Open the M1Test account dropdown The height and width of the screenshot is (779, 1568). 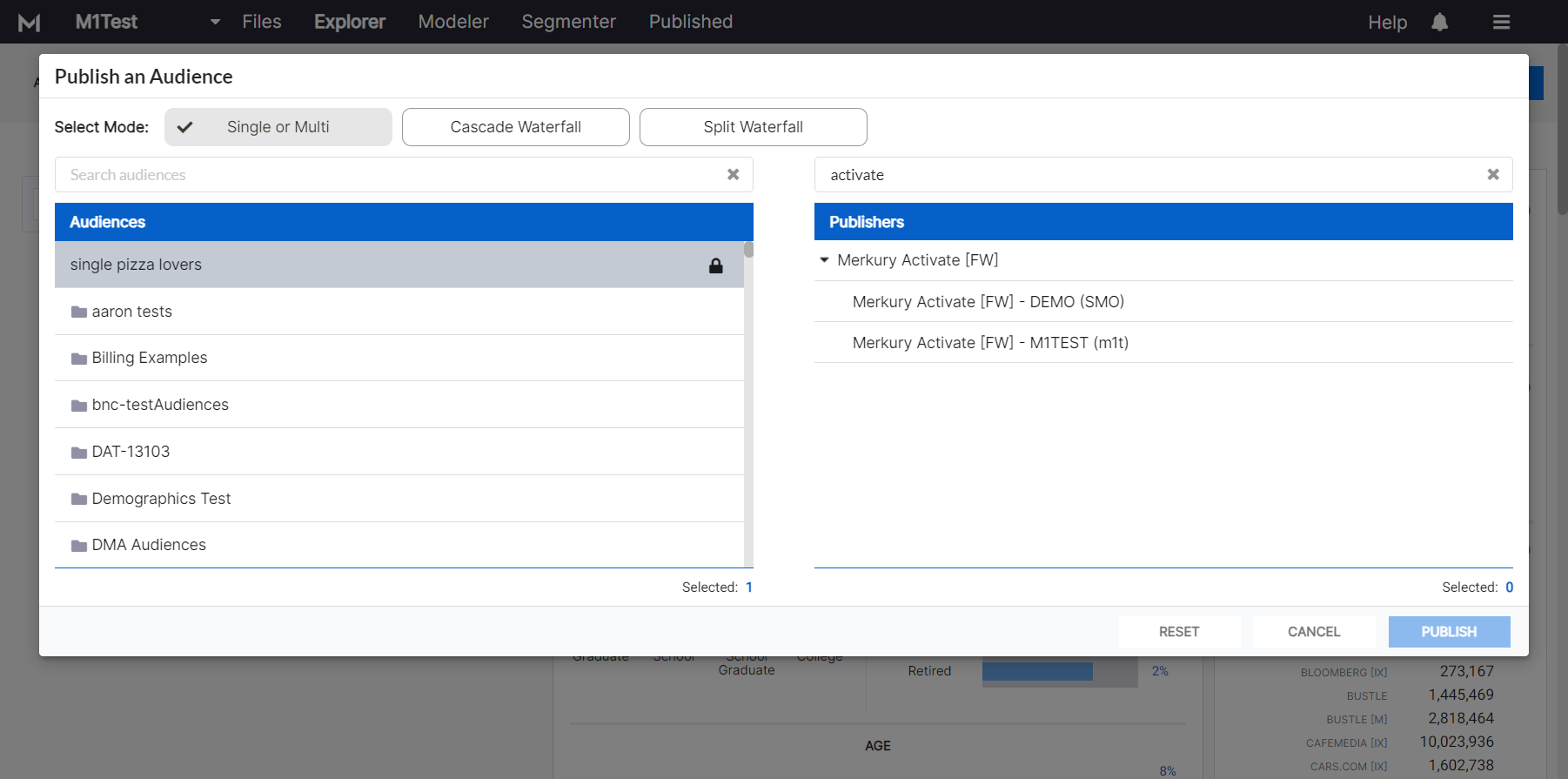148,22
